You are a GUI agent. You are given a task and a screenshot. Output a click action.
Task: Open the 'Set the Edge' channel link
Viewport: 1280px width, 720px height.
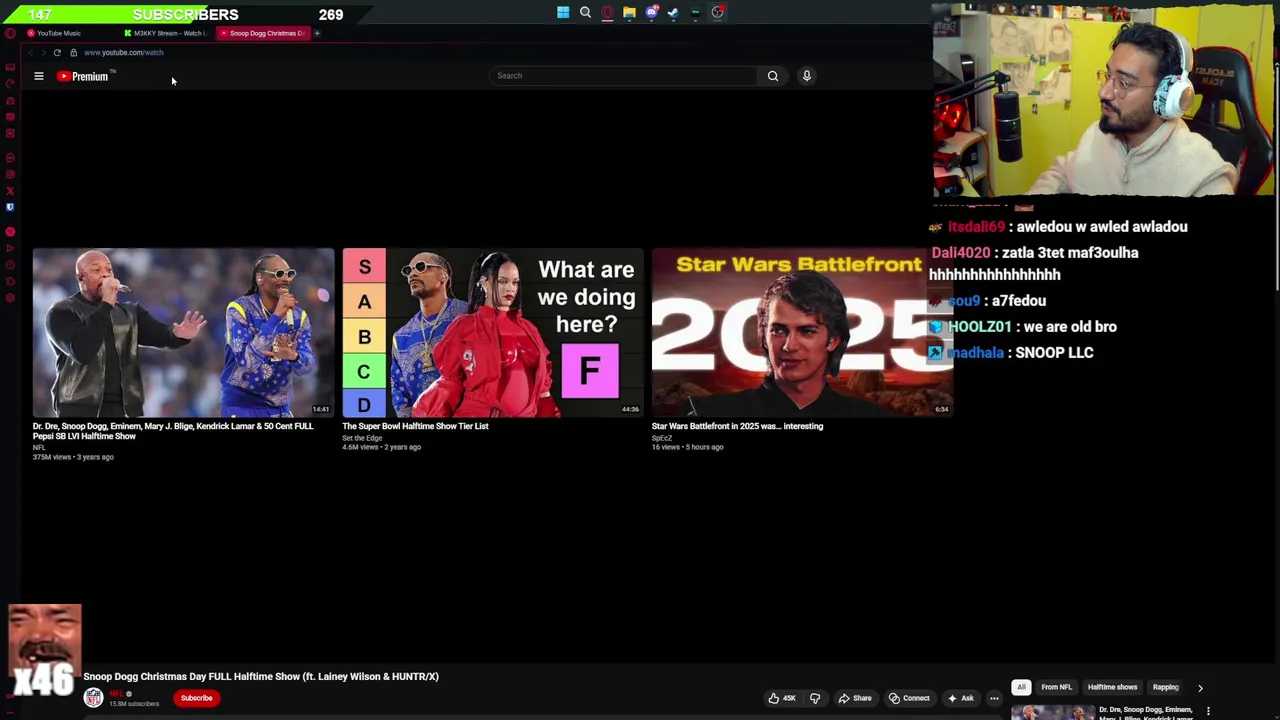[362, 438]
